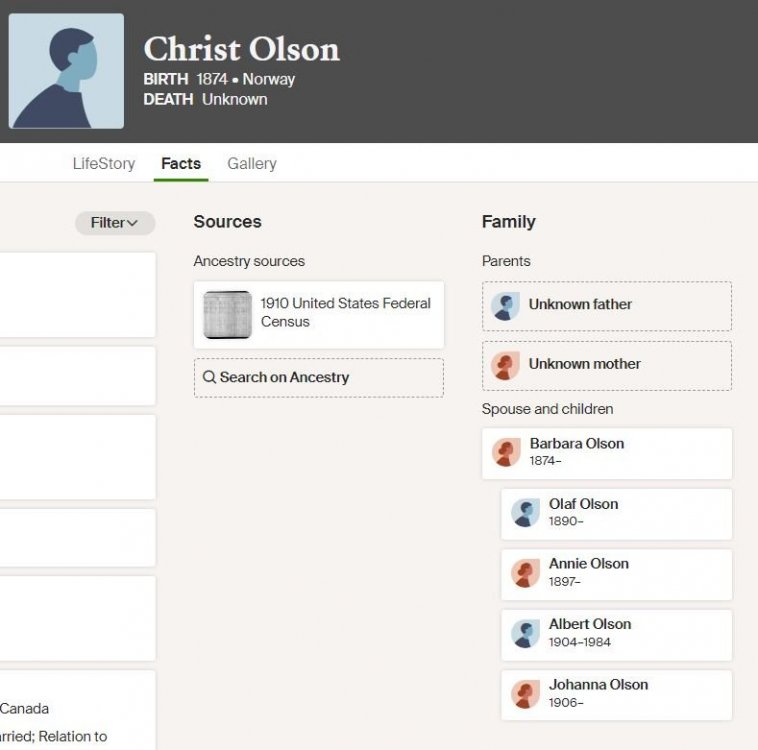Open the 1910 Federal Census thumbnail
The width and height of the screenshot is (758, 750).
227,315
